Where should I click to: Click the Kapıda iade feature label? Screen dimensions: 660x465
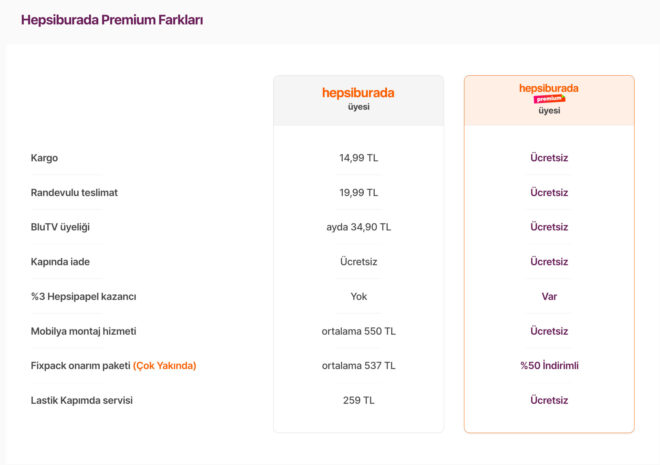pos(62,262)
